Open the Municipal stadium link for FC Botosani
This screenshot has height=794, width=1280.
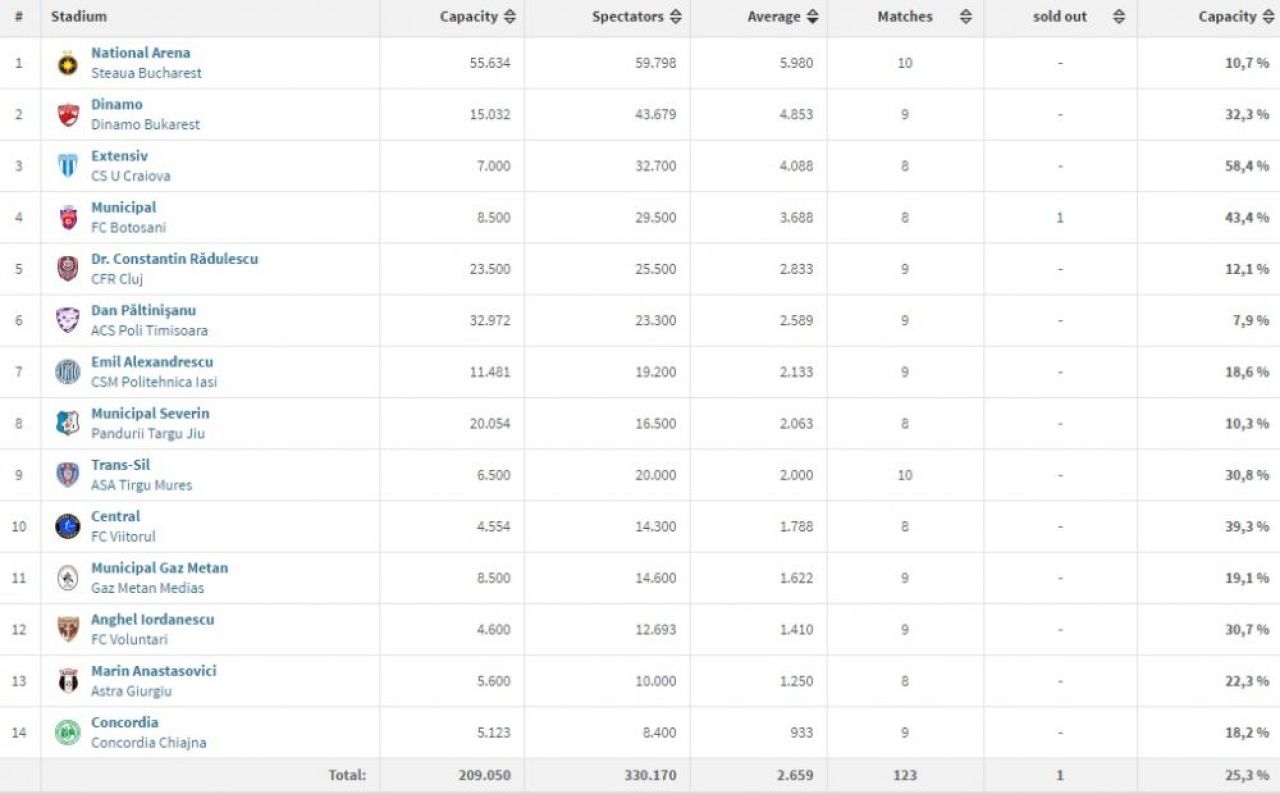pyautogui.click(x=124, y=208)
